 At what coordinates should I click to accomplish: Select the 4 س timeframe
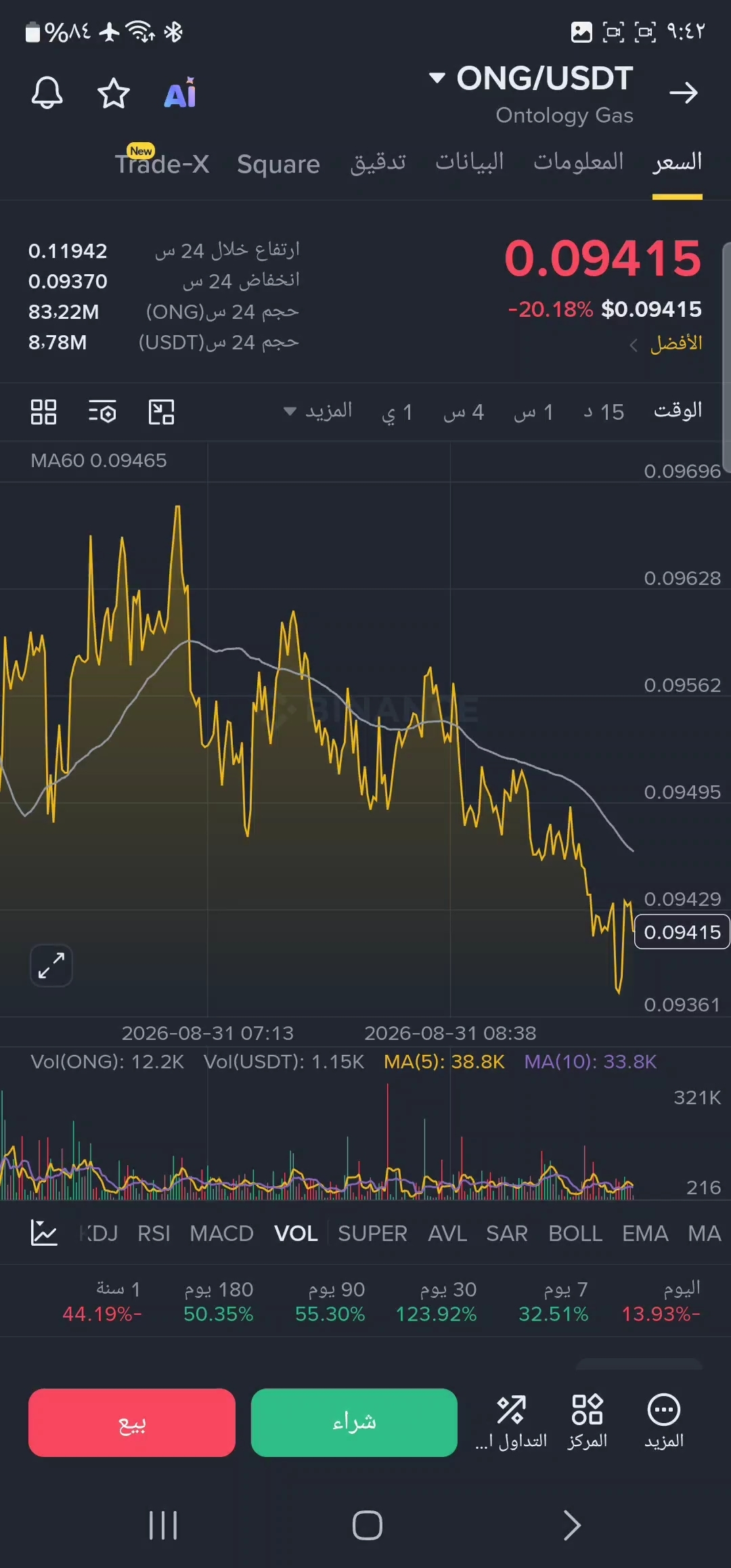click(x=464, y=412)
